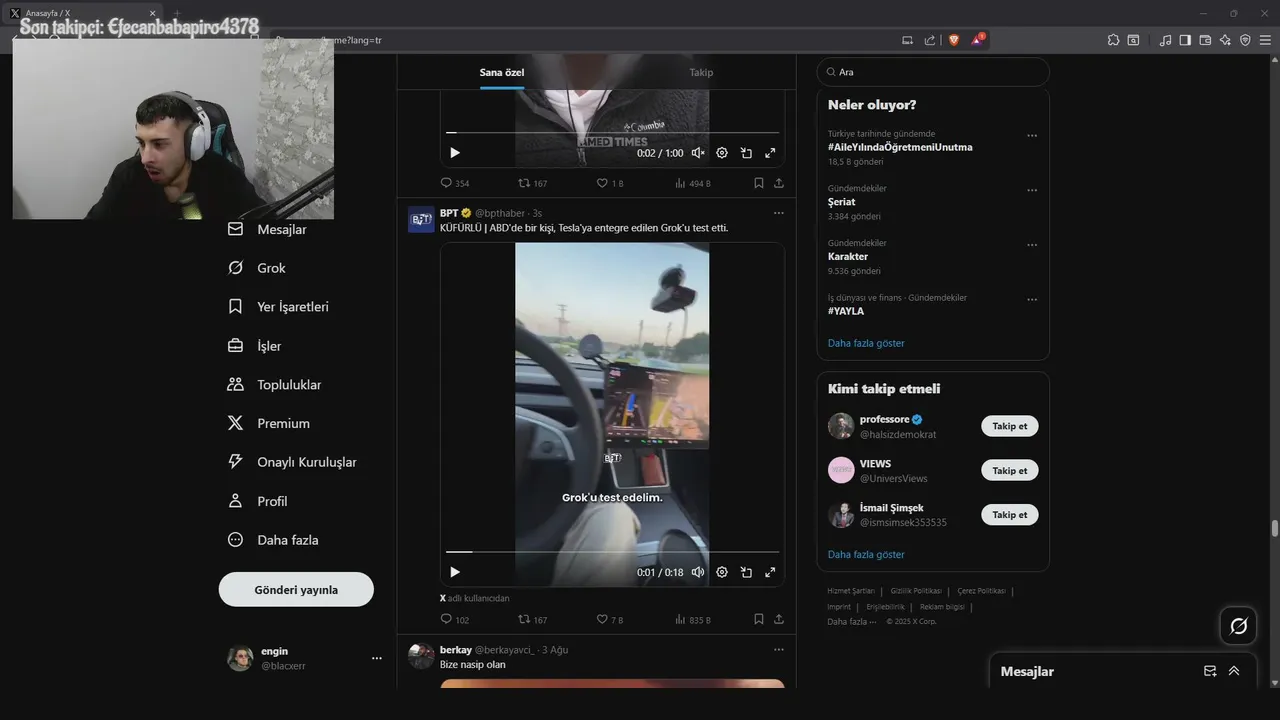Open more options for Karakter trend
Screen dimensions: 1280x720
(1032, 245)
